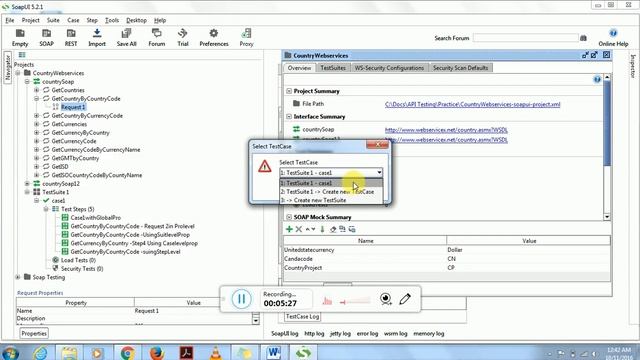Select the Case1withGlobalPro test step
The height and width of the screenshot is (360, 640).
click(x=96, y=218)
